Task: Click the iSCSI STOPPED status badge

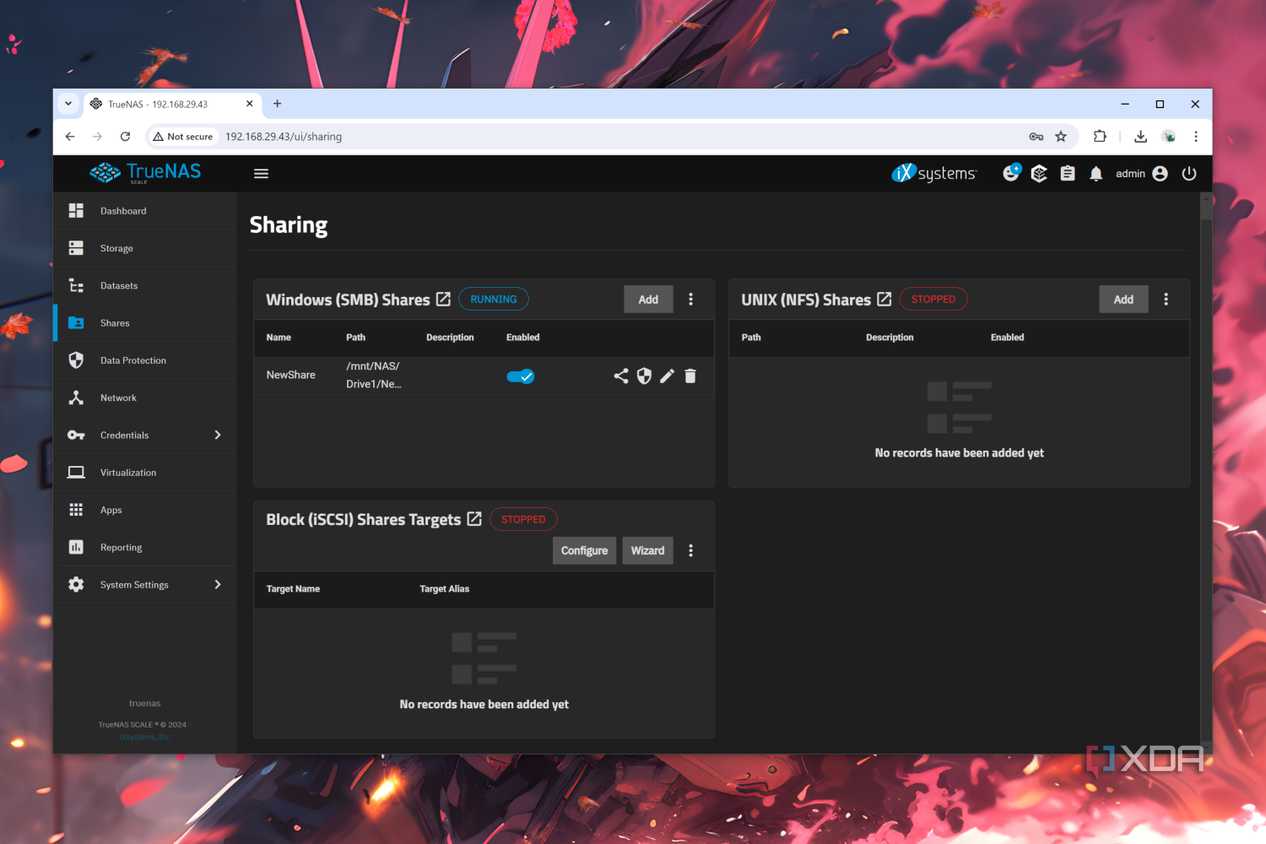Action: [523, 519]
